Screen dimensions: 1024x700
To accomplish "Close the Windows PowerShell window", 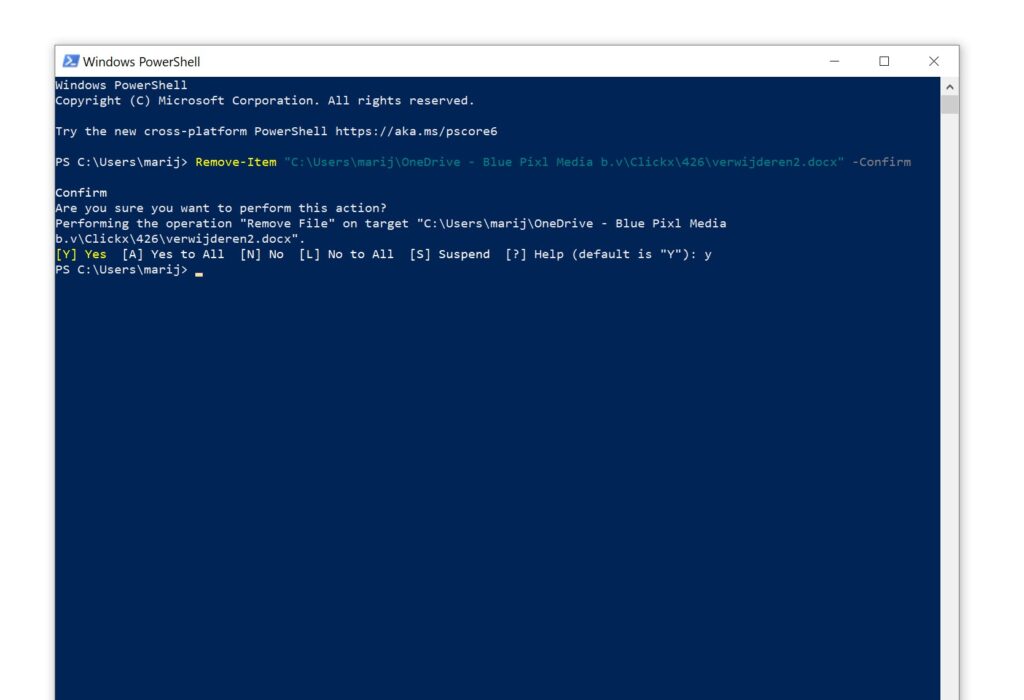I will point(934,61).
